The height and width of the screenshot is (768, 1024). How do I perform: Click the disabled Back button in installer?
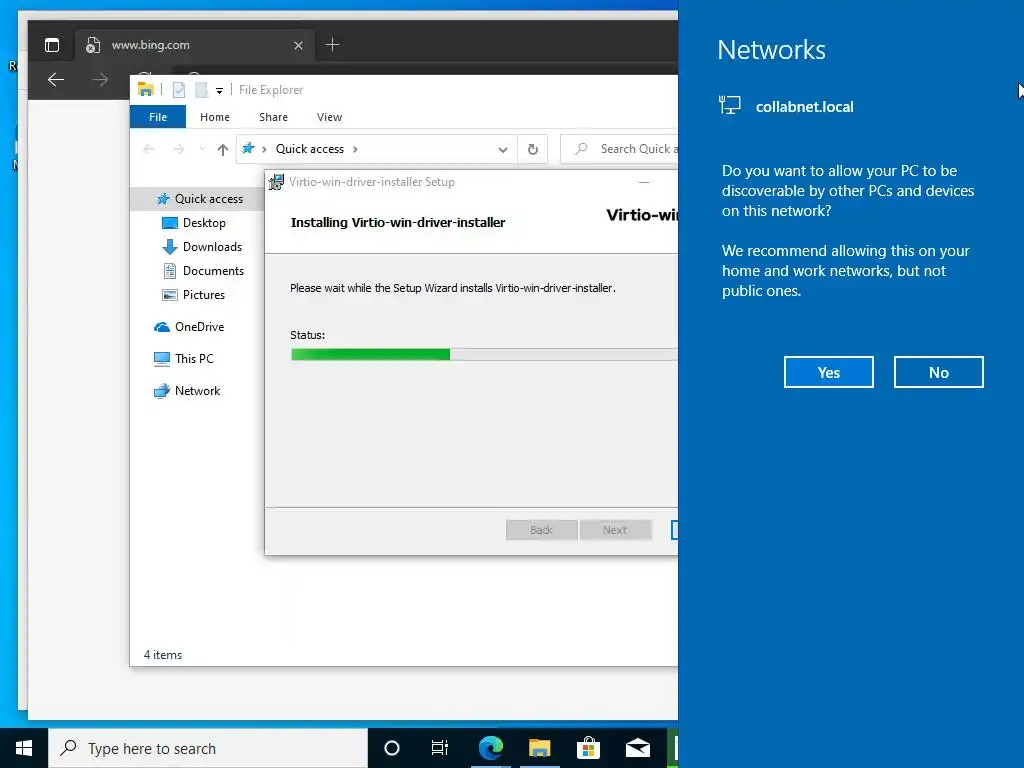click(x=541, y=530)
